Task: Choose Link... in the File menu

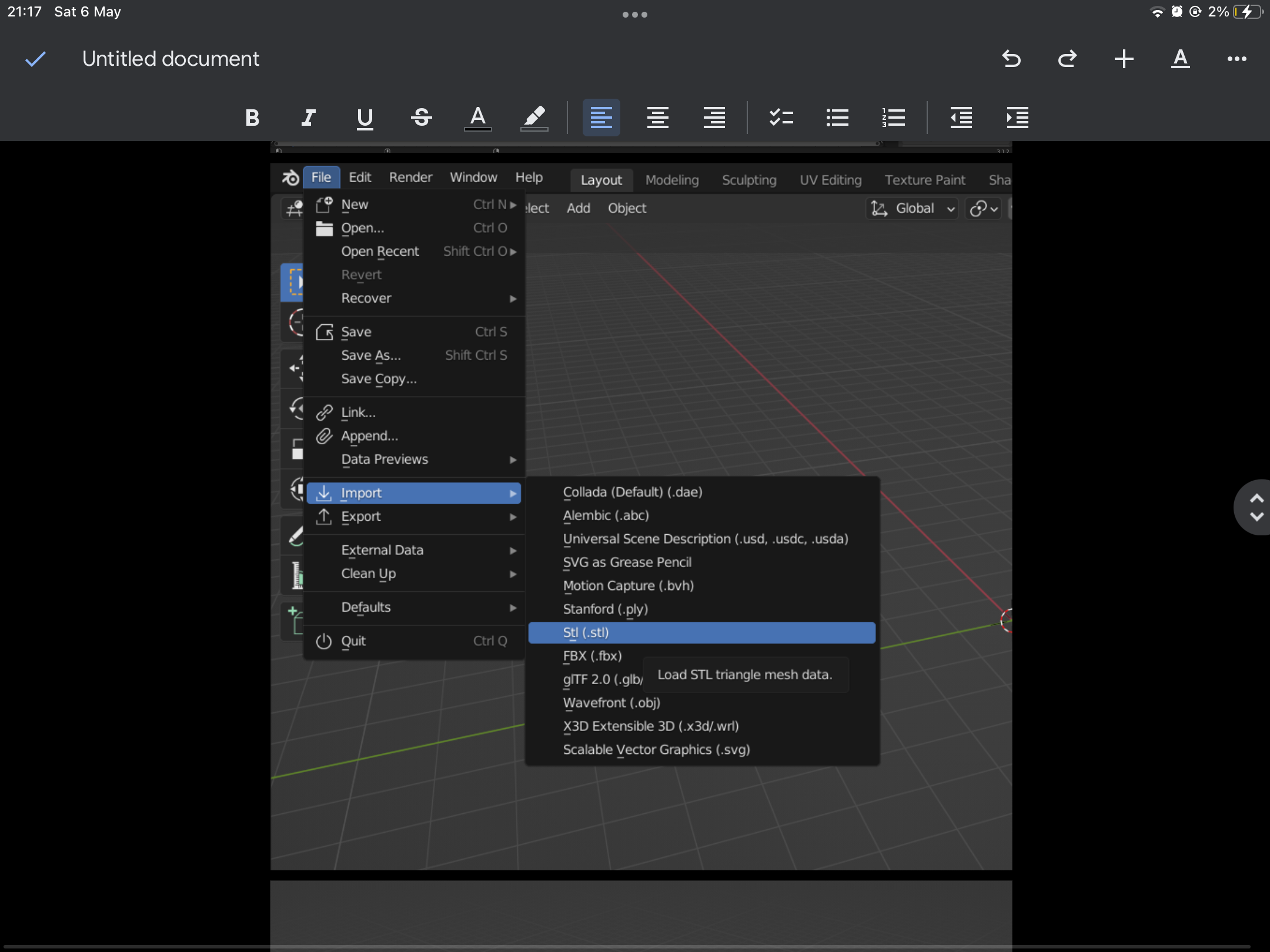Action: coord(415,413)
